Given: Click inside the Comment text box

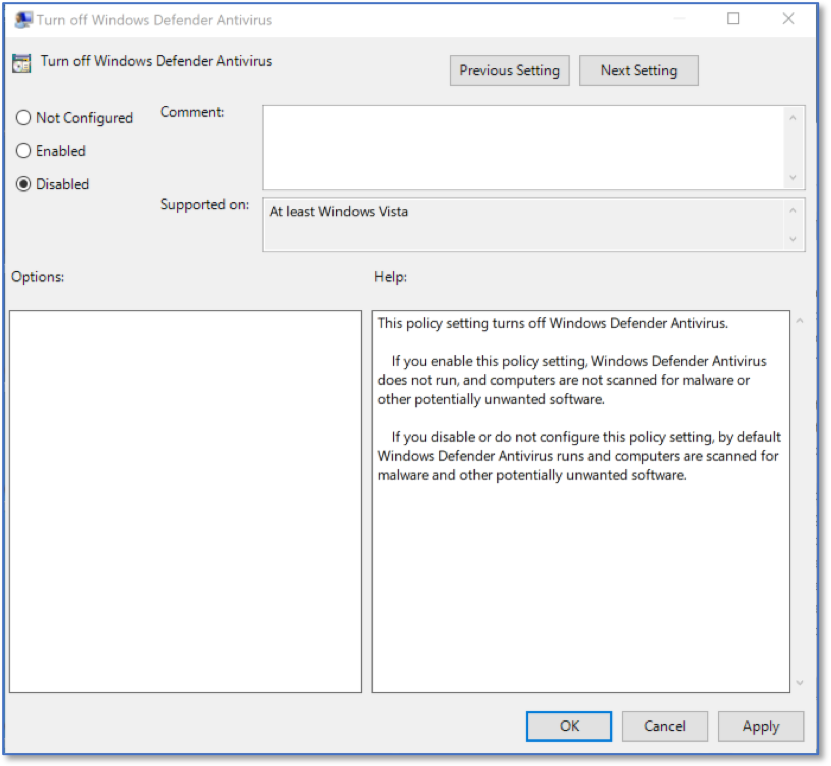Looking at the screenshot, I should (523, 147).
